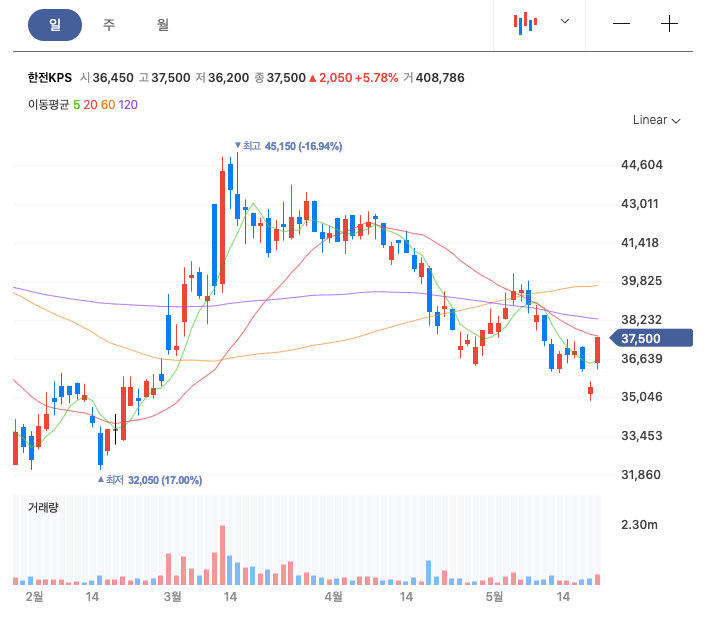Image resolution: width=705 pixels, height=619 pixels.
Task: Click the 39,825 price axis label
Action: click(642, 281)
